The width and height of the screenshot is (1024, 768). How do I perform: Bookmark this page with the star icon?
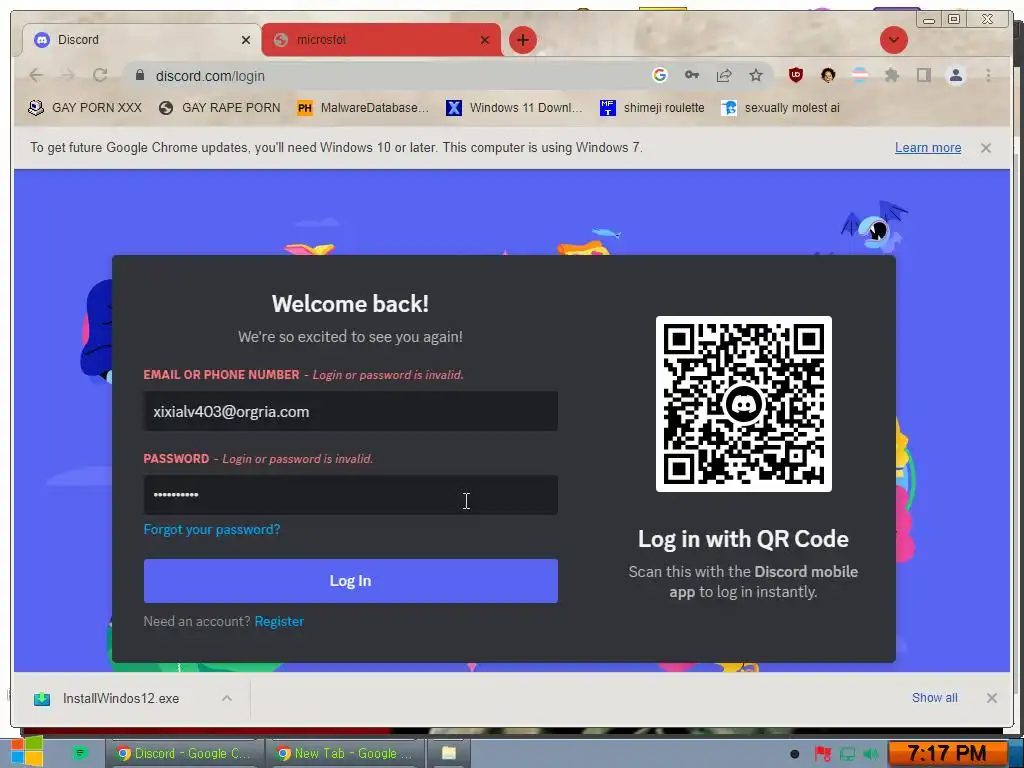(756, 75)
